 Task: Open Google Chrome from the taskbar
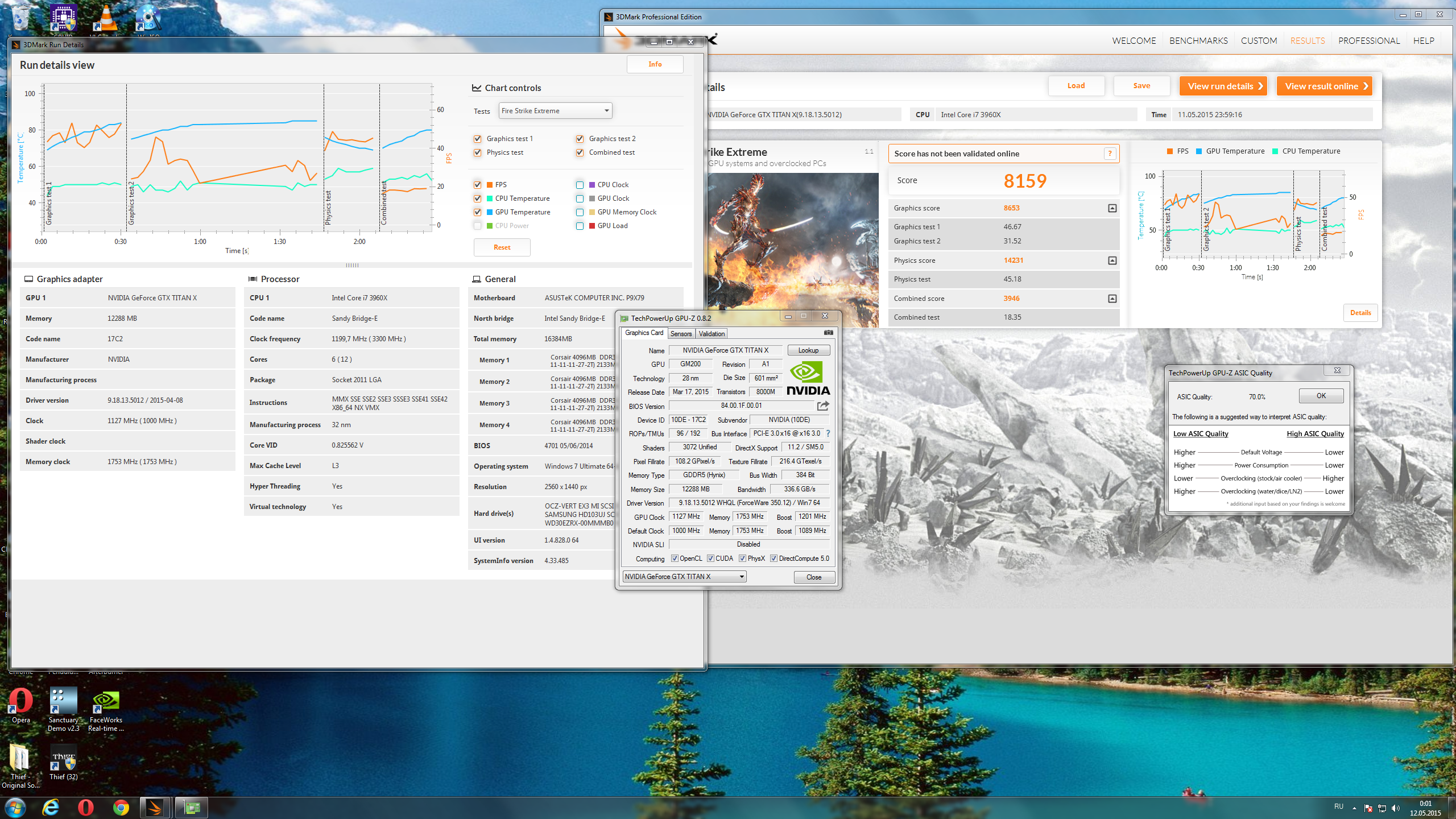coord(121,807)
